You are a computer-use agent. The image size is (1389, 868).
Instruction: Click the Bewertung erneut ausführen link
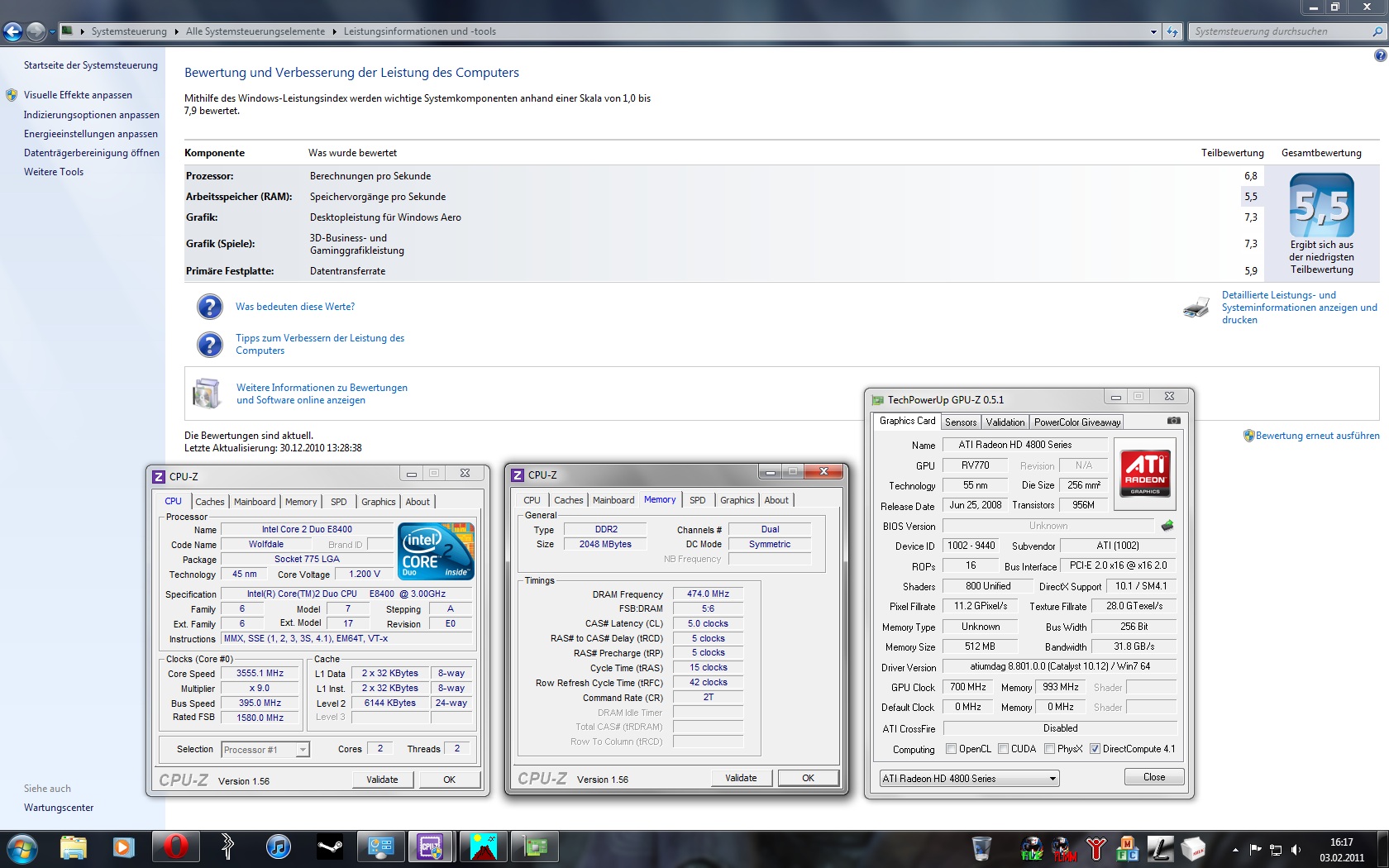[x=1316, y=436]
